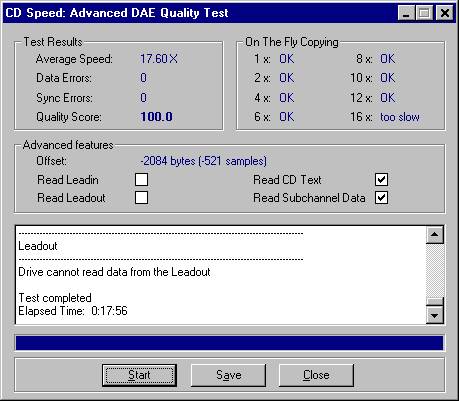Click the log scrollbar up arrow

435,234
